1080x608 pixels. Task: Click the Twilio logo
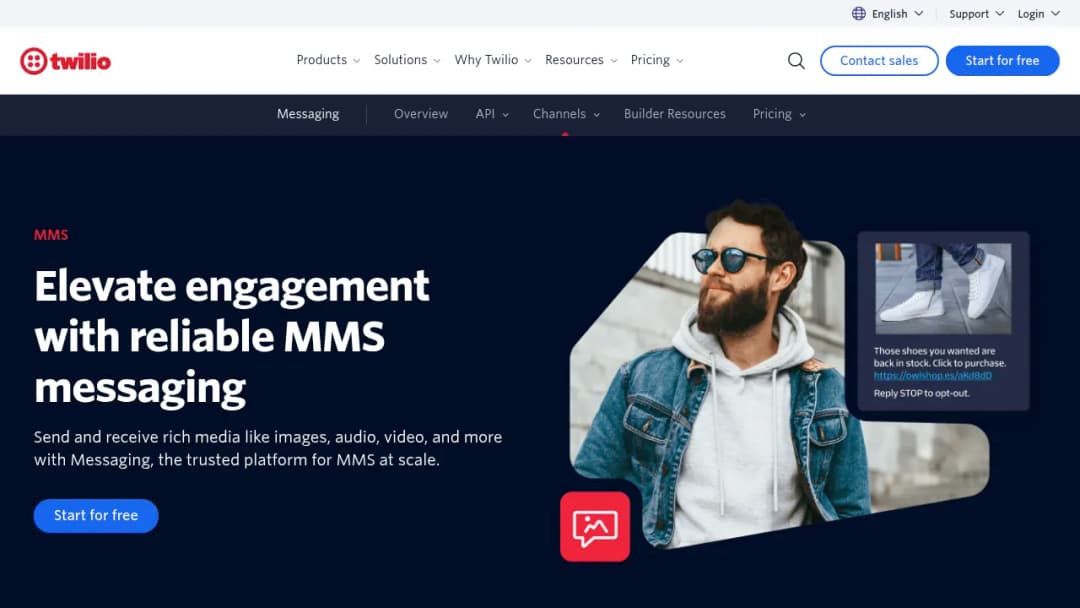pos(65,61)
